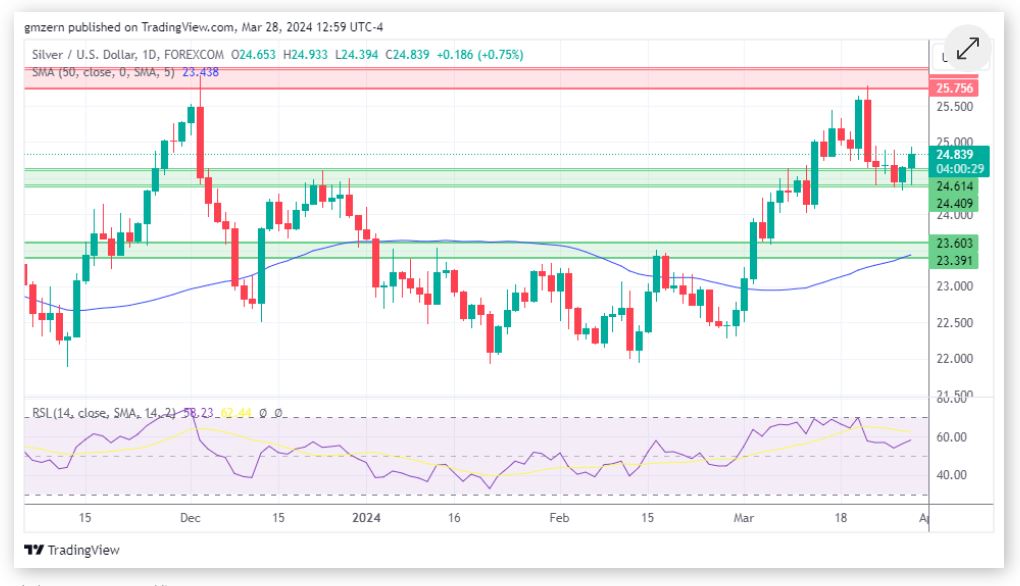The width and height of the screenshot is (1020, 586).
Task: Click the Mar marker on time axis
Action: [743, 518]
